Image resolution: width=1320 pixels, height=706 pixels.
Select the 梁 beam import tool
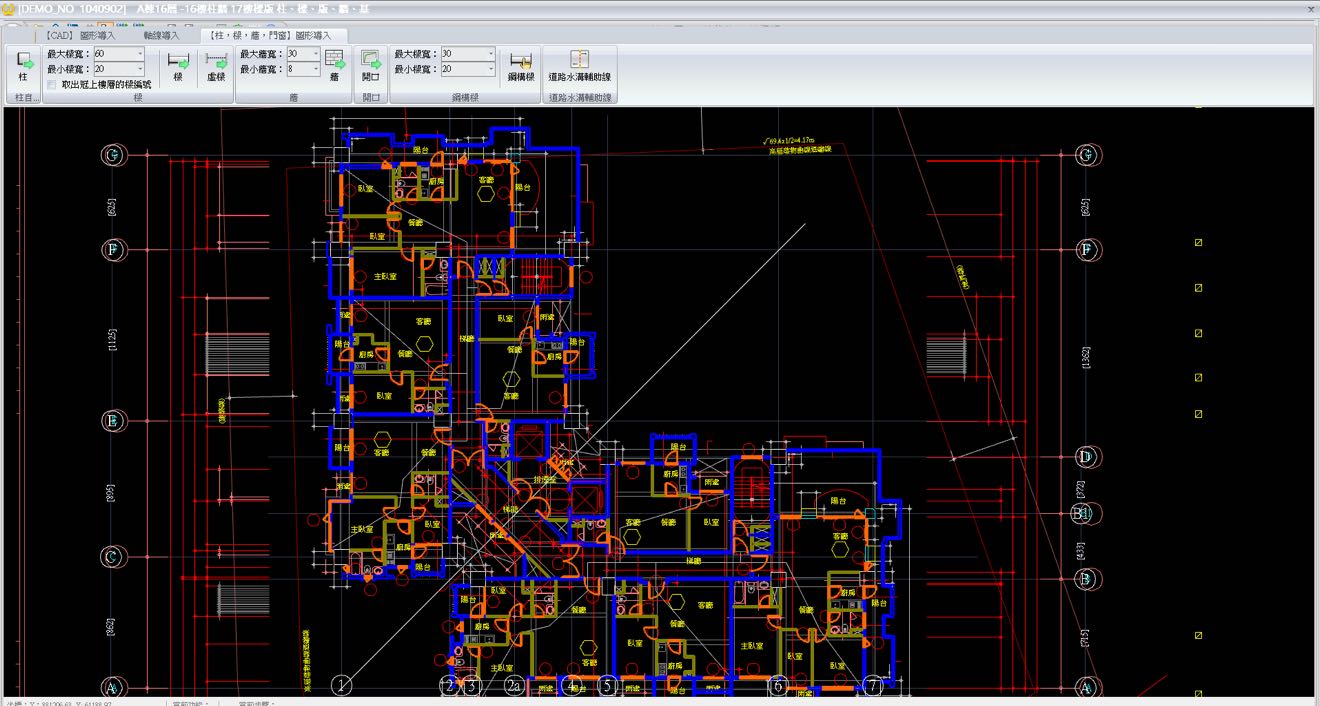pyautogui.click(x=178, y=64)
